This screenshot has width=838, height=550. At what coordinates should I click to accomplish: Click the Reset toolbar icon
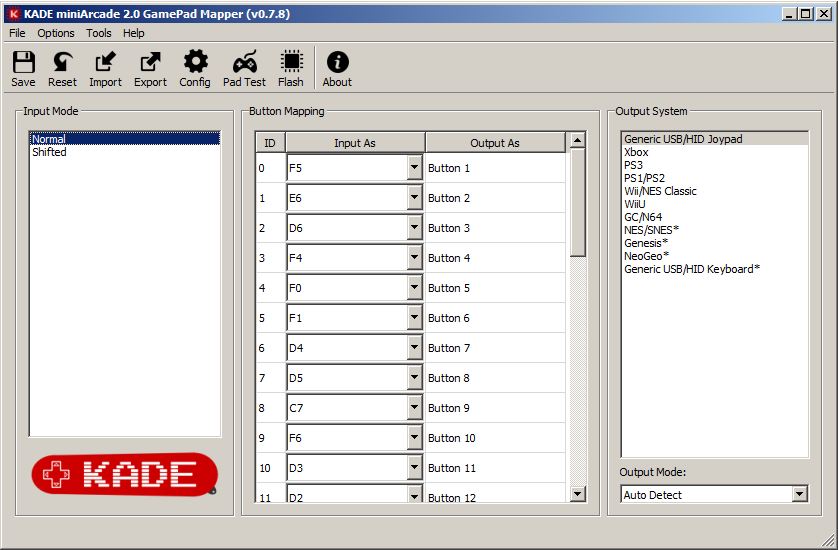[62, 68]
